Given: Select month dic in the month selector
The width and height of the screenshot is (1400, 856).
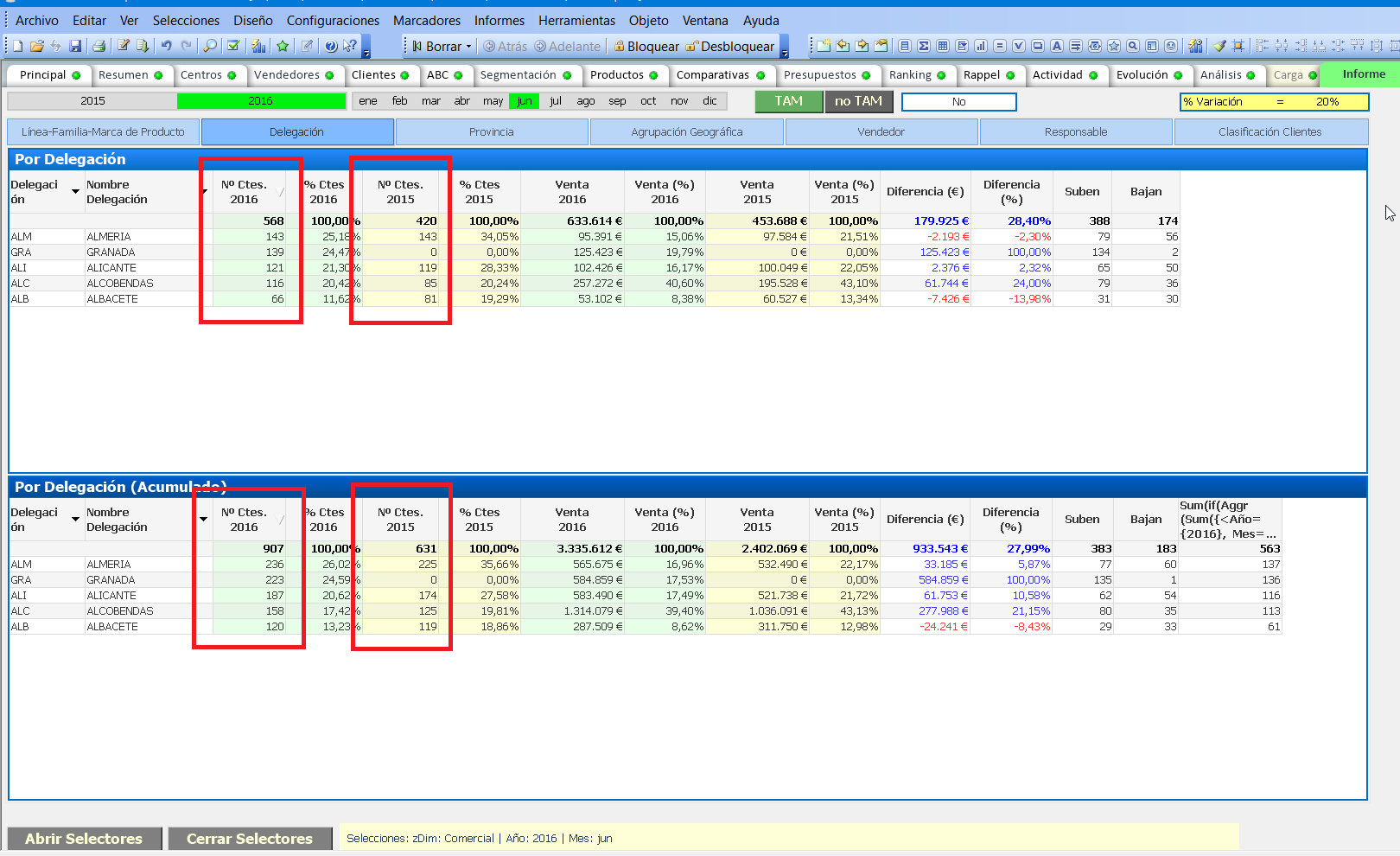Looking at the screenshot, I should coord(710,101).
